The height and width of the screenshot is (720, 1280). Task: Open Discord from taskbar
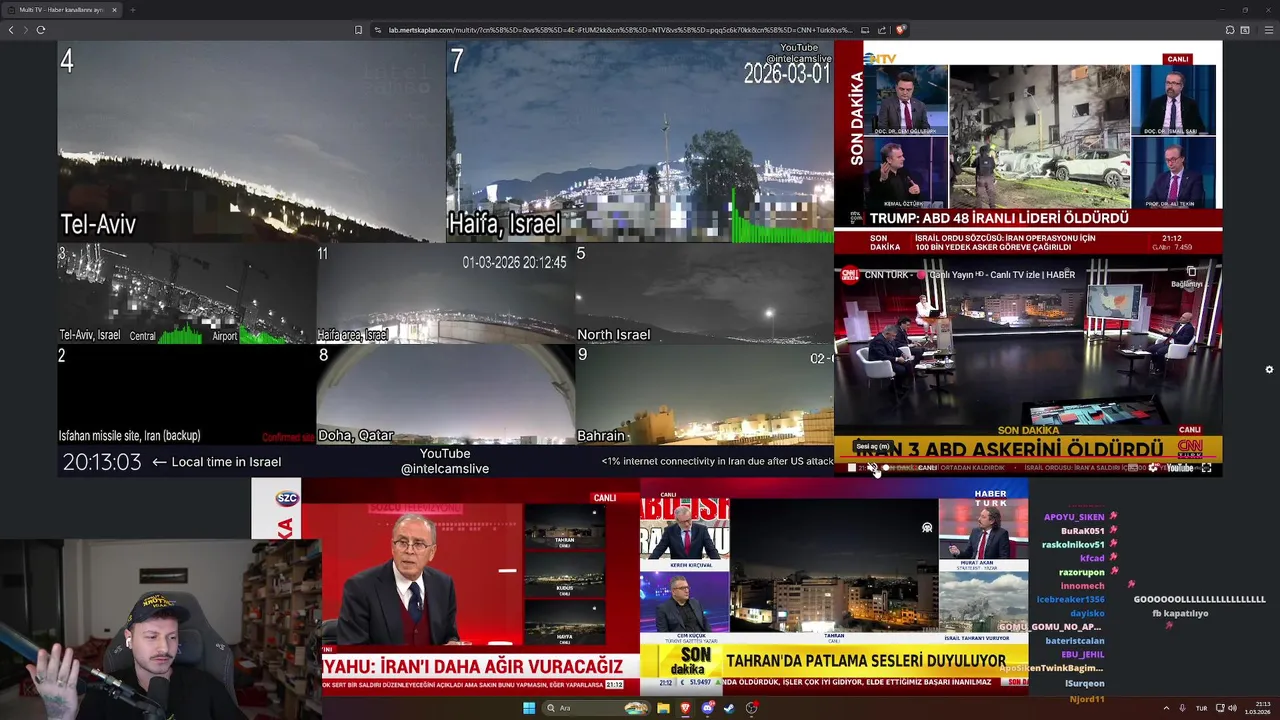click(x=708, y=708)
